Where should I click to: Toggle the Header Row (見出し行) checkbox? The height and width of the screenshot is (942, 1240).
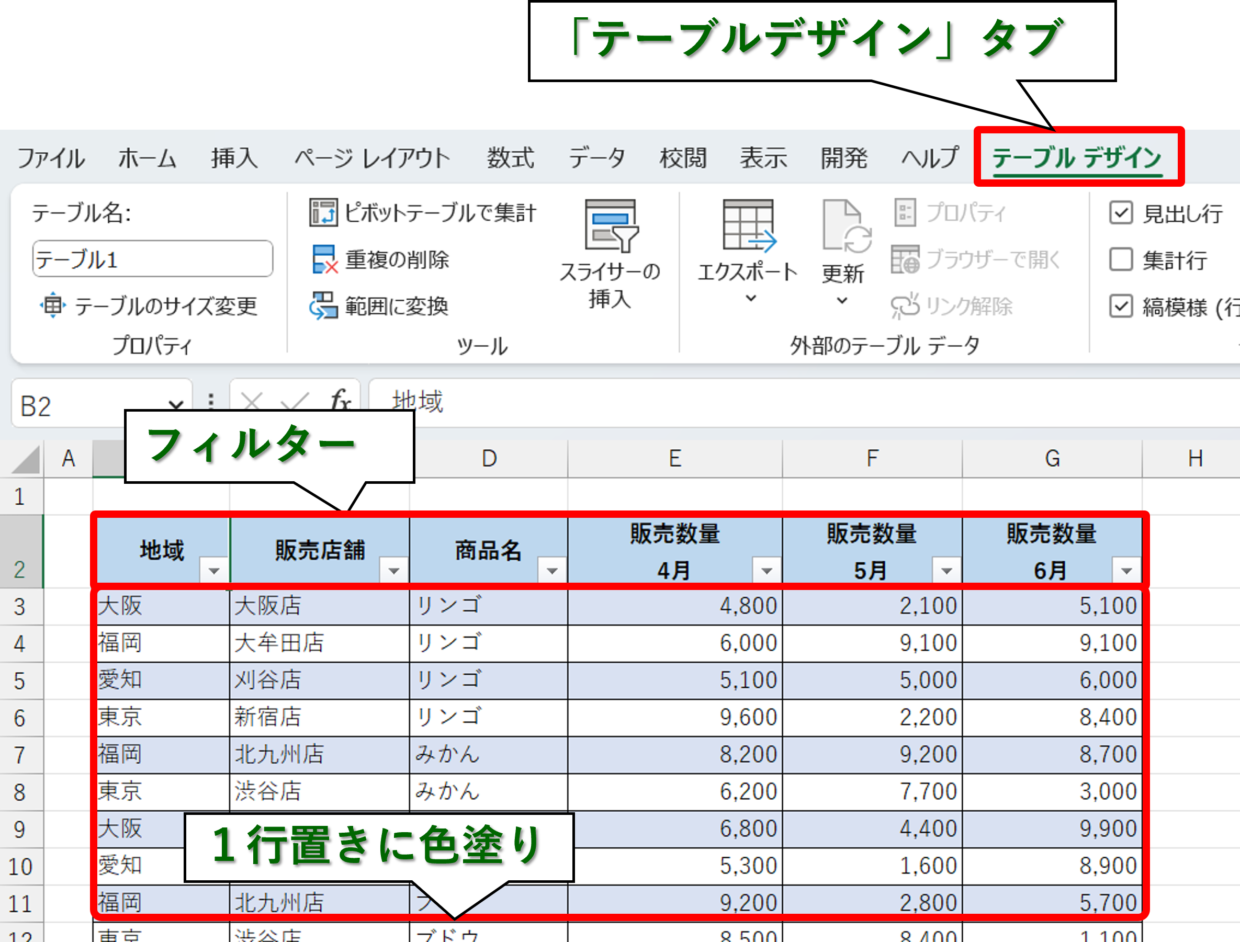(1121, 213)
